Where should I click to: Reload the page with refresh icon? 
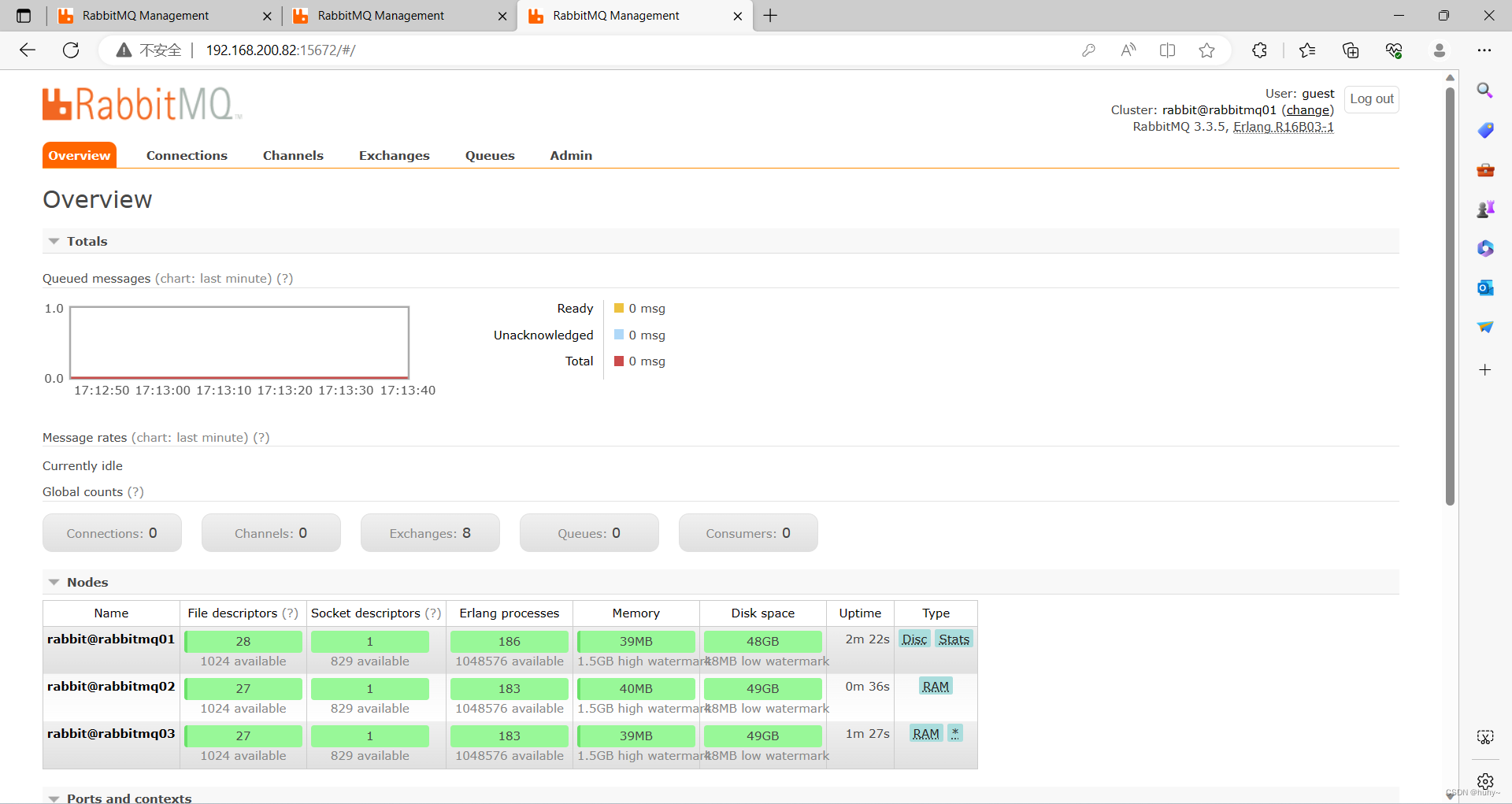pos(71,50)
